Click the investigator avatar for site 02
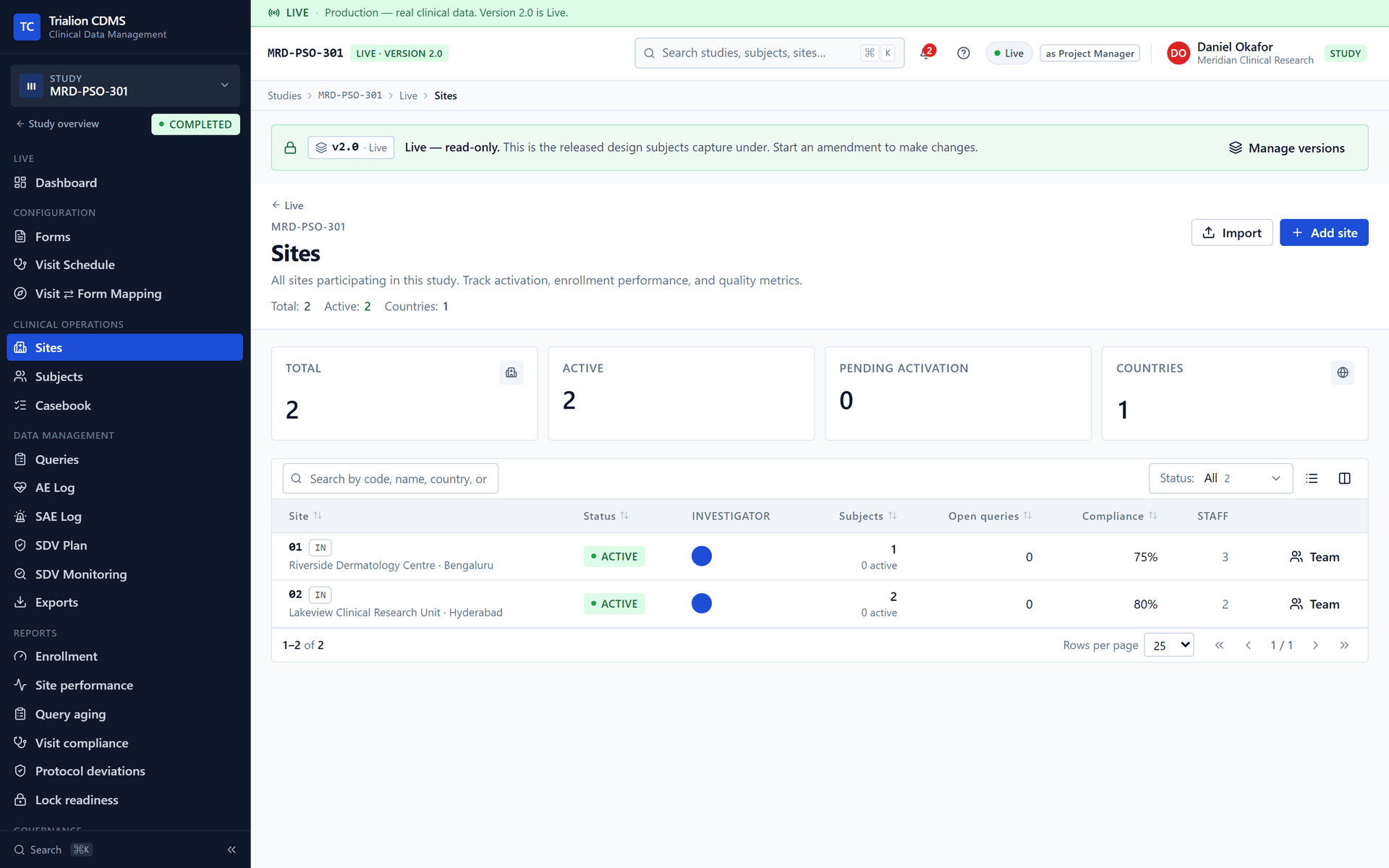The width and height of the screenshot is (1389, 868). [x=701, y=603]
